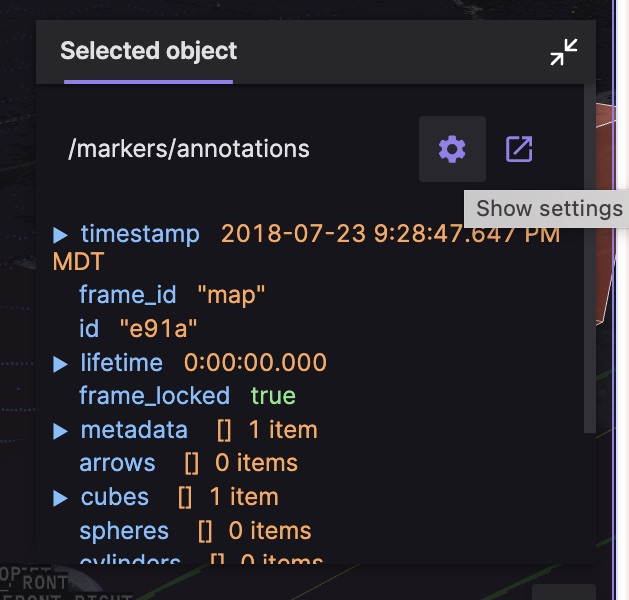Click the frame_id "map" value
The height and width of the screenshot is (600, 629).
point(232,295)
